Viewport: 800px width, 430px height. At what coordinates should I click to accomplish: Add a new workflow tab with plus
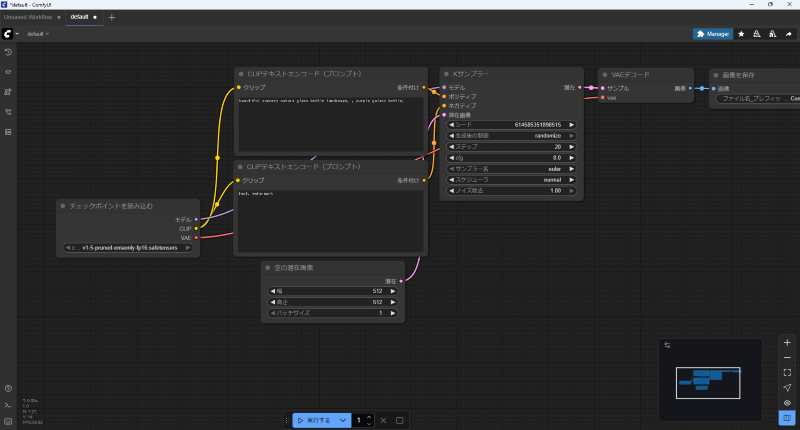[112, 17]
